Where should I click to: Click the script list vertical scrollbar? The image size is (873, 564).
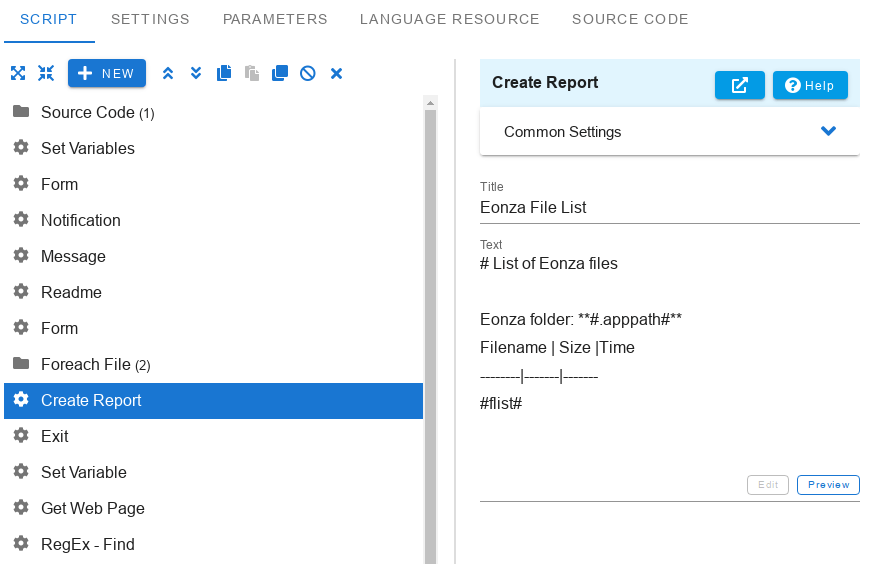431,330
